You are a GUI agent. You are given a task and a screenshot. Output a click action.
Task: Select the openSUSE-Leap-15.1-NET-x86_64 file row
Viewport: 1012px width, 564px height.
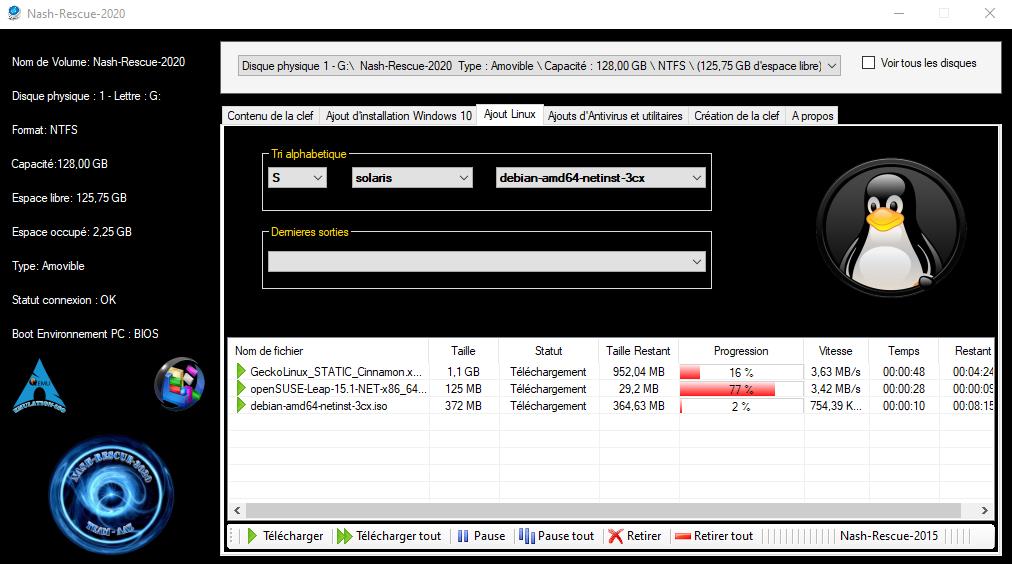(x=611, y=388)
